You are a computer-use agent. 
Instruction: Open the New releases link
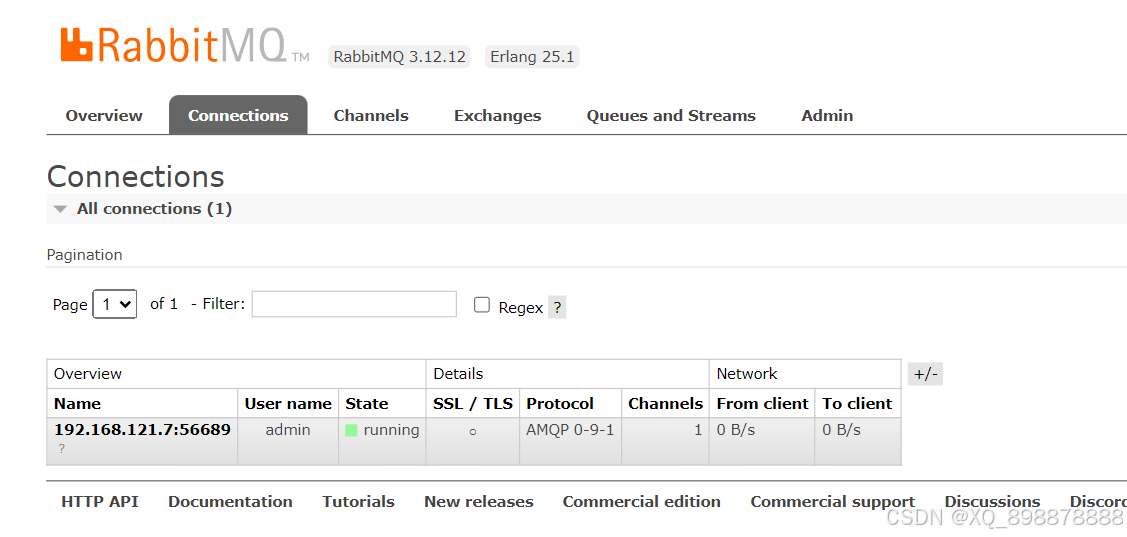pyautogui.click(x=479, y=502)
